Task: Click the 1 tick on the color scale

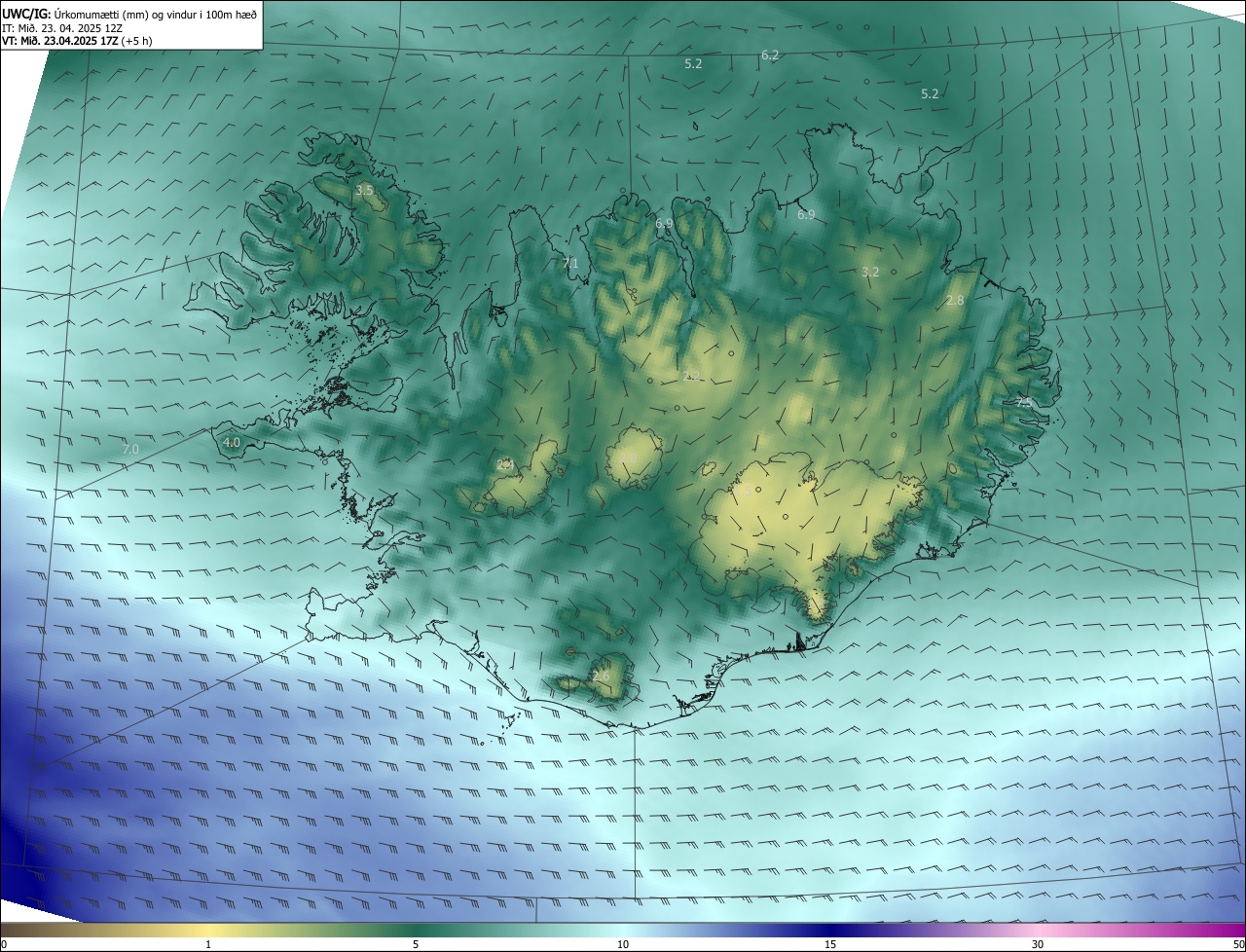Action: click(208, 944)
